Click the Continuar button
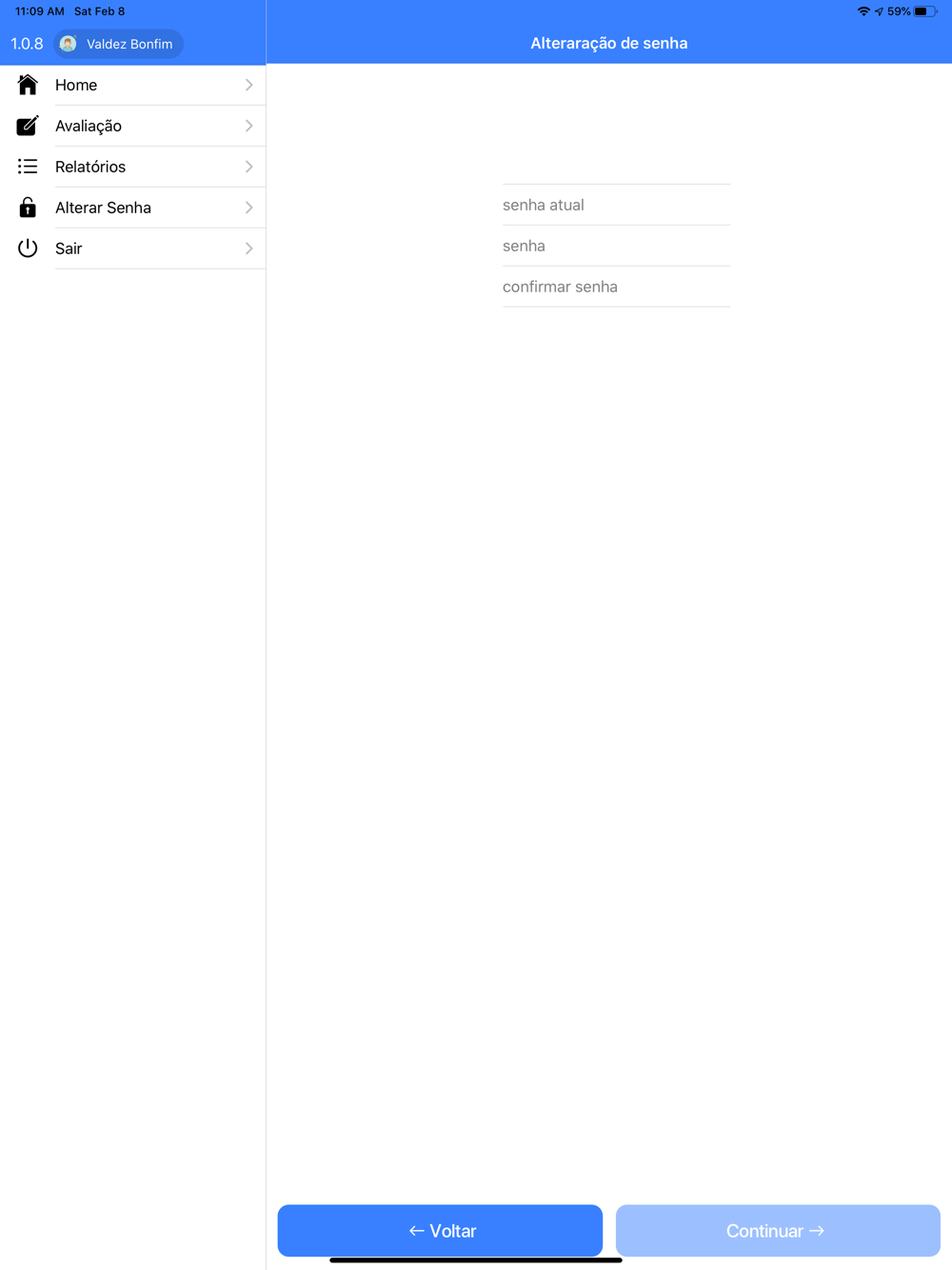The image size is (952, 1270). click(x=778, y=1231)
